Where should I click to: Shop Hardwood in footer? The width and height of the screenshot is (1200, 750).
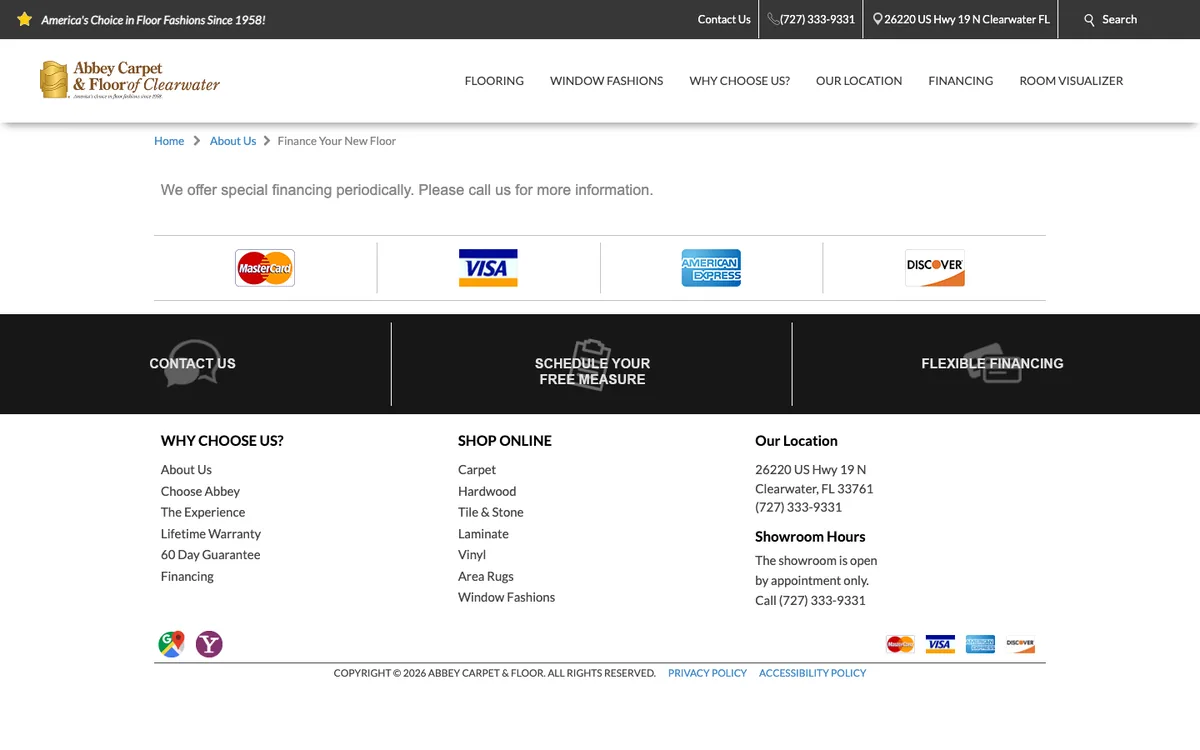click(x=487, y=491)
